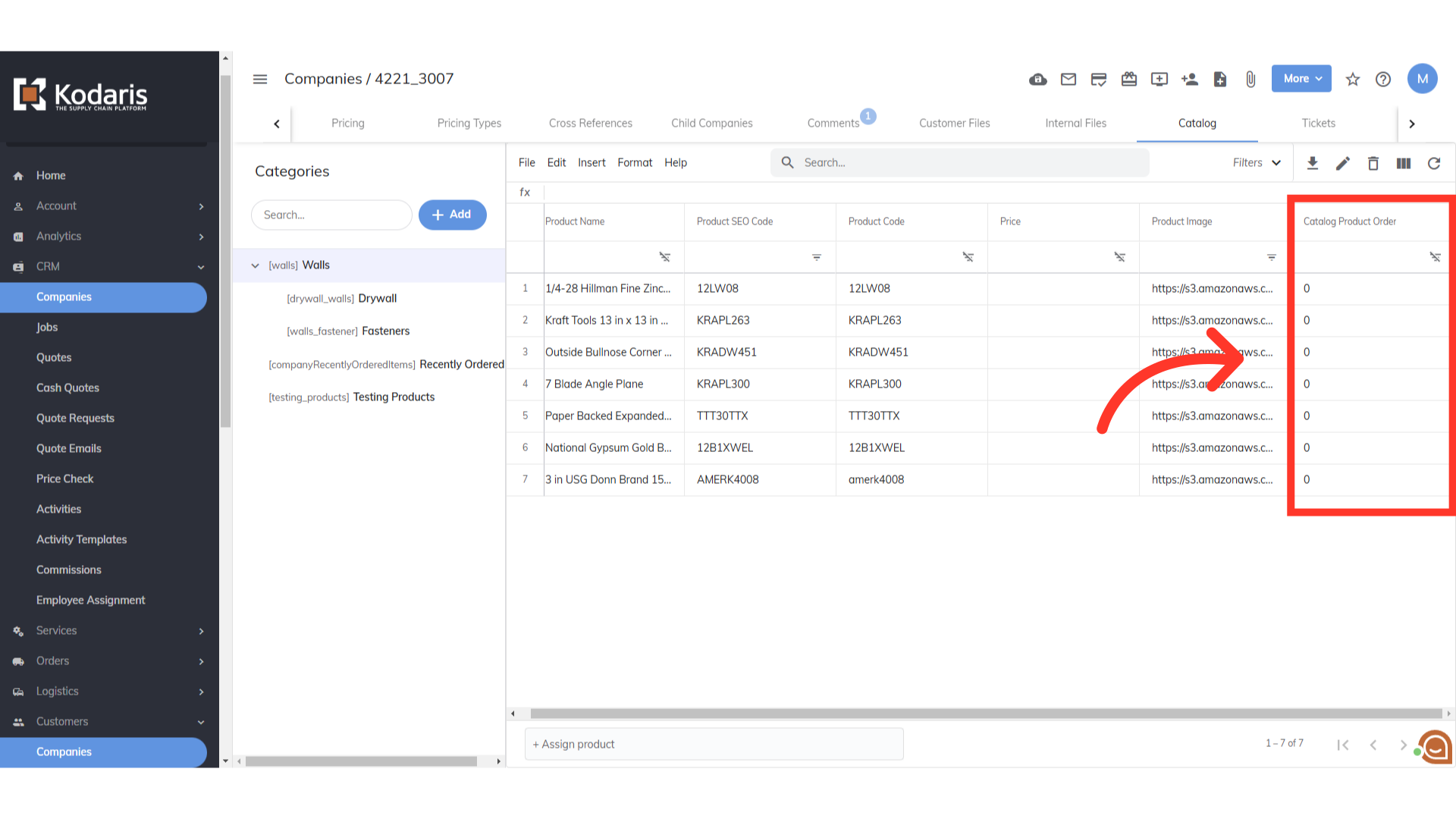Open the More dropdown button
This screenshot has width=1456, height=819.
coord(1301,79)
